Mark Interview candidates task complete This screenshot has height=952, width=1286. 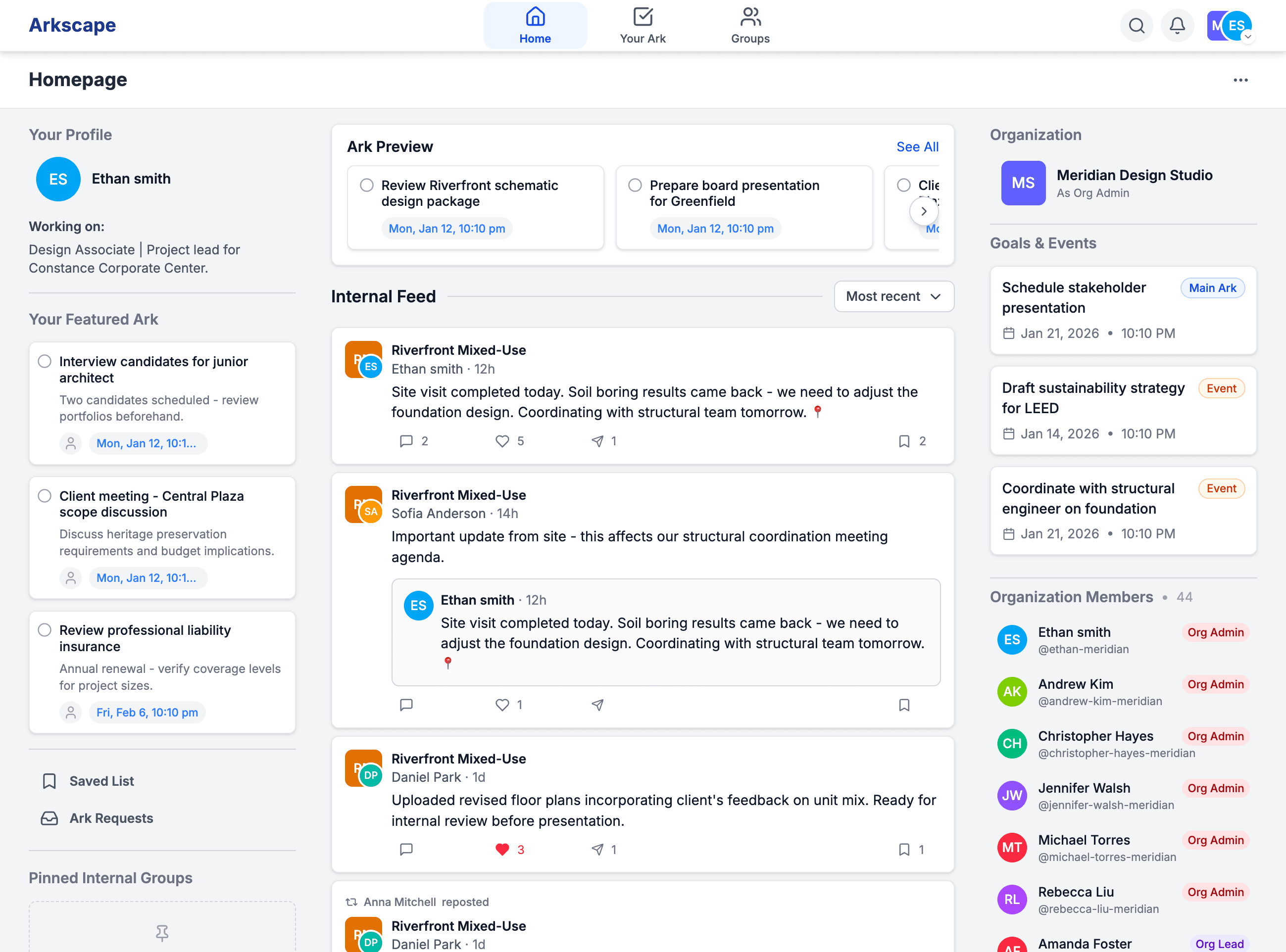tap(45, 361)
